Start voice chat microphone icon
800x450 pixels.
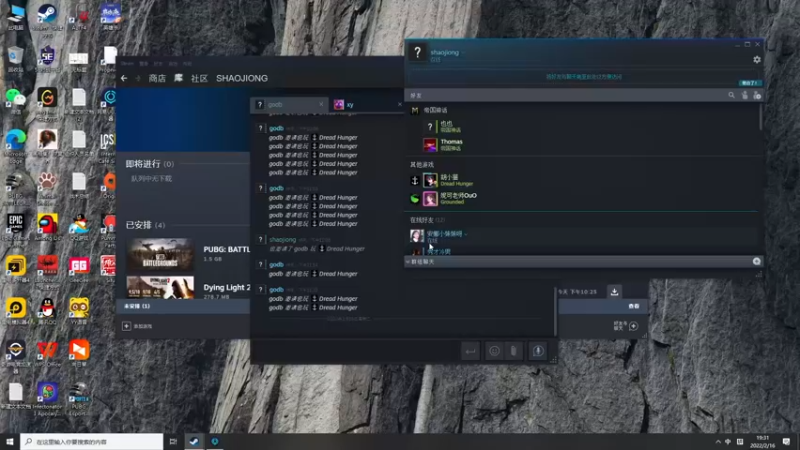pos(538,351)
